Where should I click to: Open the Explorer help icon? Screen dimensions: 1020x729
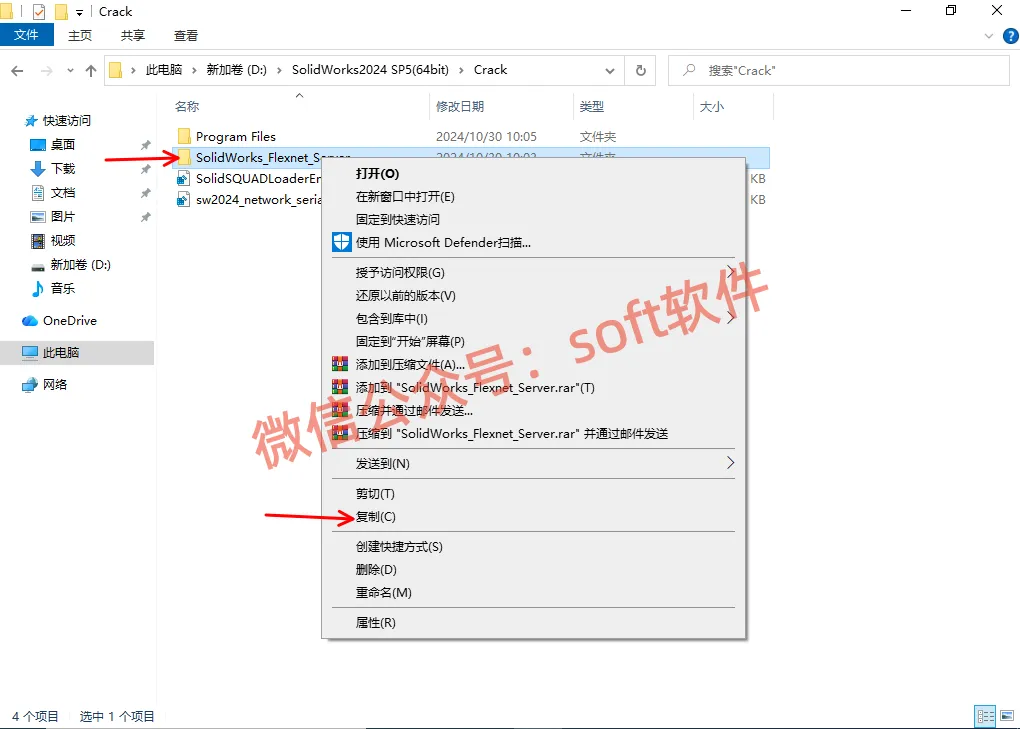click(1012, 36)
